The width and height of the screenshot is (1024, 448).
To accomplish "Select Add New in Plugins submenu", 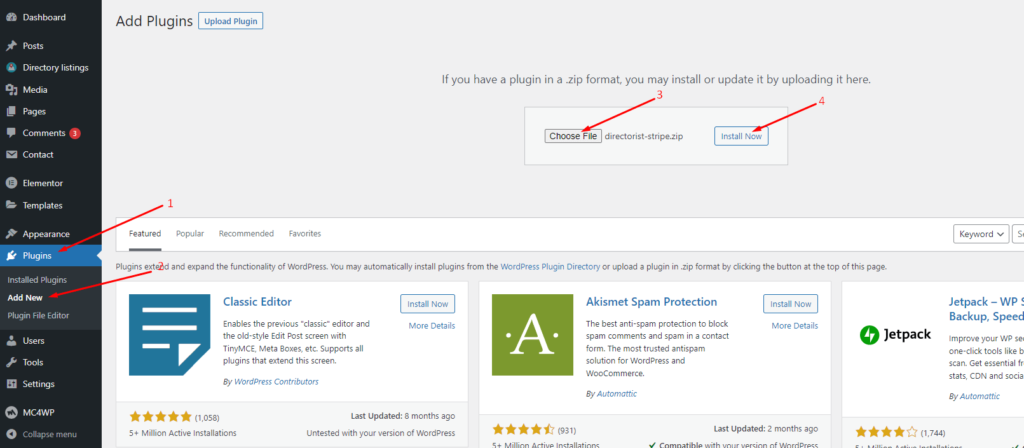I will click(25, 298).
